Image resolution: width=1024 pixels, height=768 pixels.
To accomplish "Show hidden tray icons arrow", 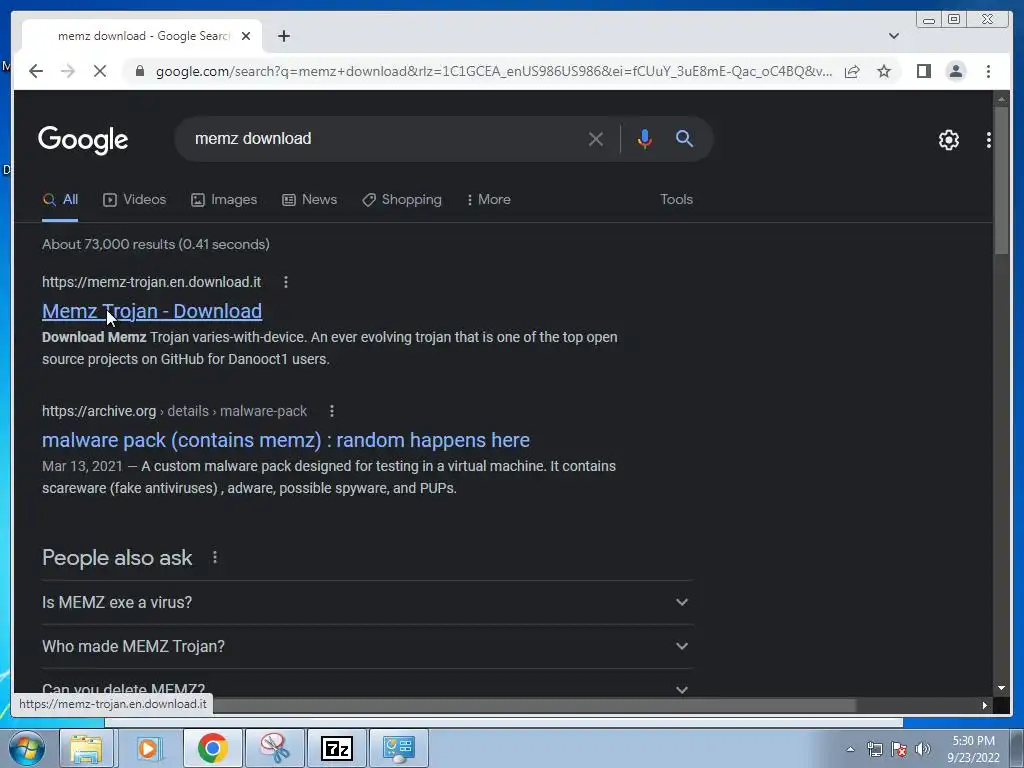I will [850, 749].
